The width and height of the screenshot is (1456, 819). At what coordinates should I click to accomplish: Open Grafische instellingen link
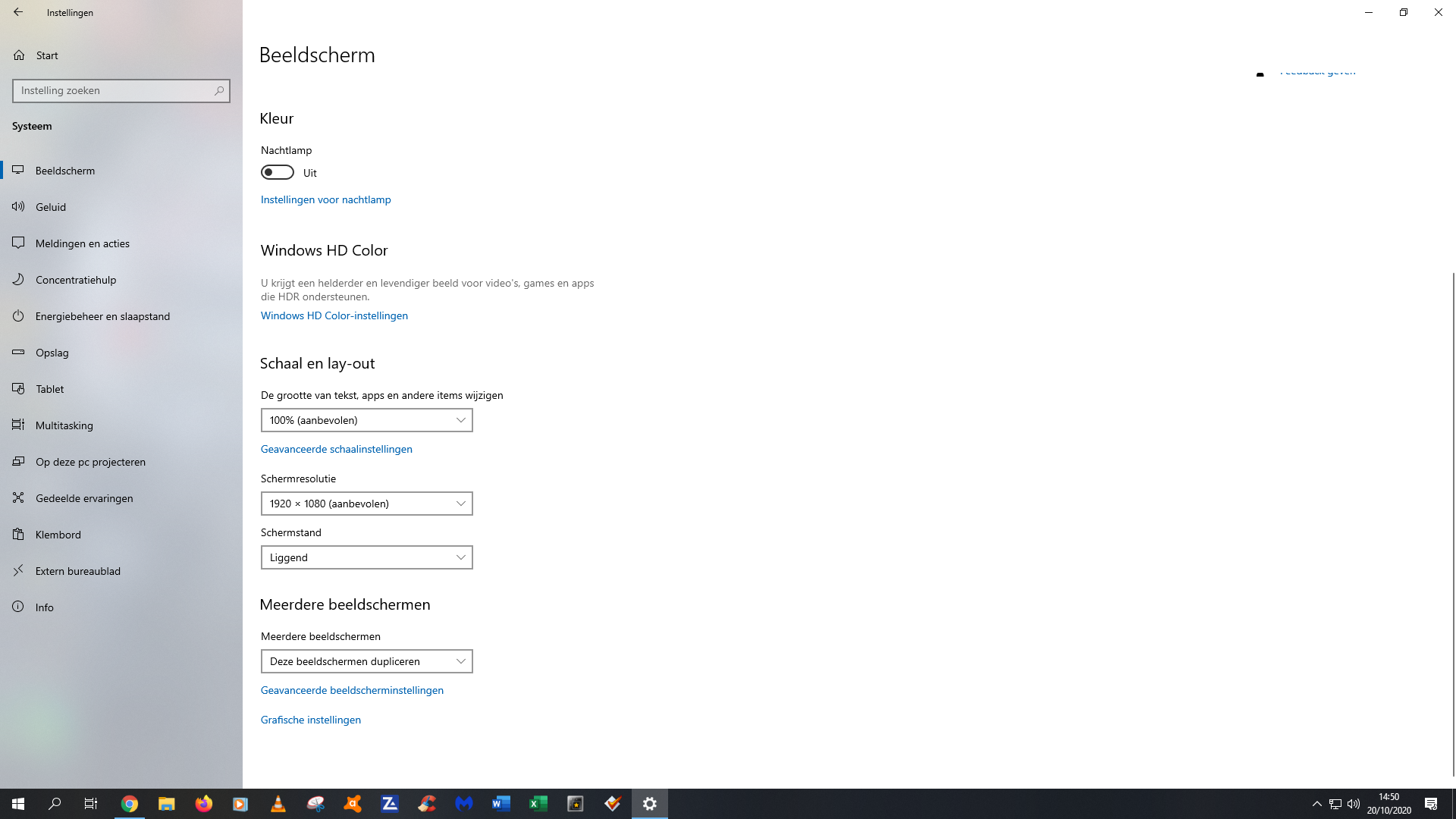coord(311,720)
